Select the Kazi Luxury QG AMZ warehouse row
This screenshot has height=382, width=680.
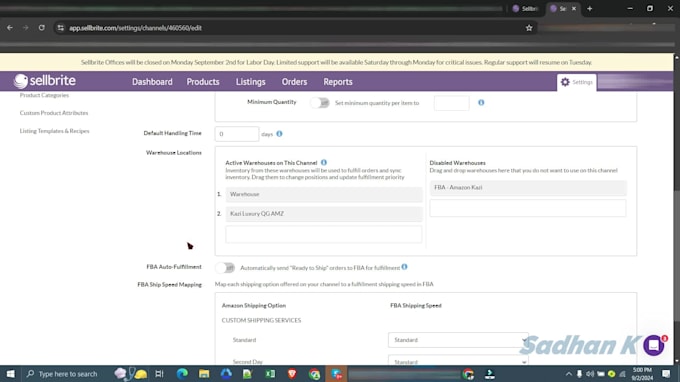pyautogui.click(x=324, y=214)
